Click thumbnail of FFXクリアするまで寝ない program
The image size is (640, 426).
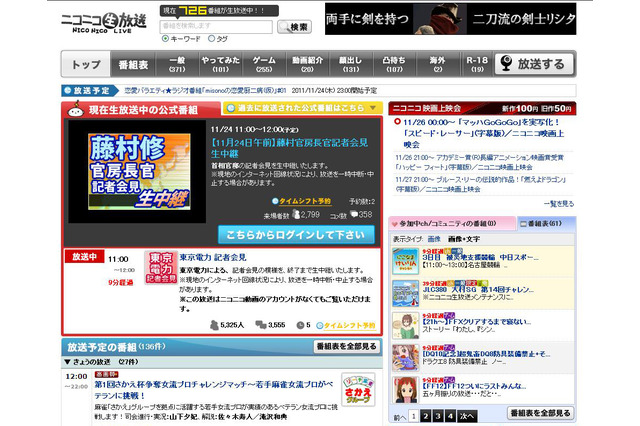tap(405, 326)
